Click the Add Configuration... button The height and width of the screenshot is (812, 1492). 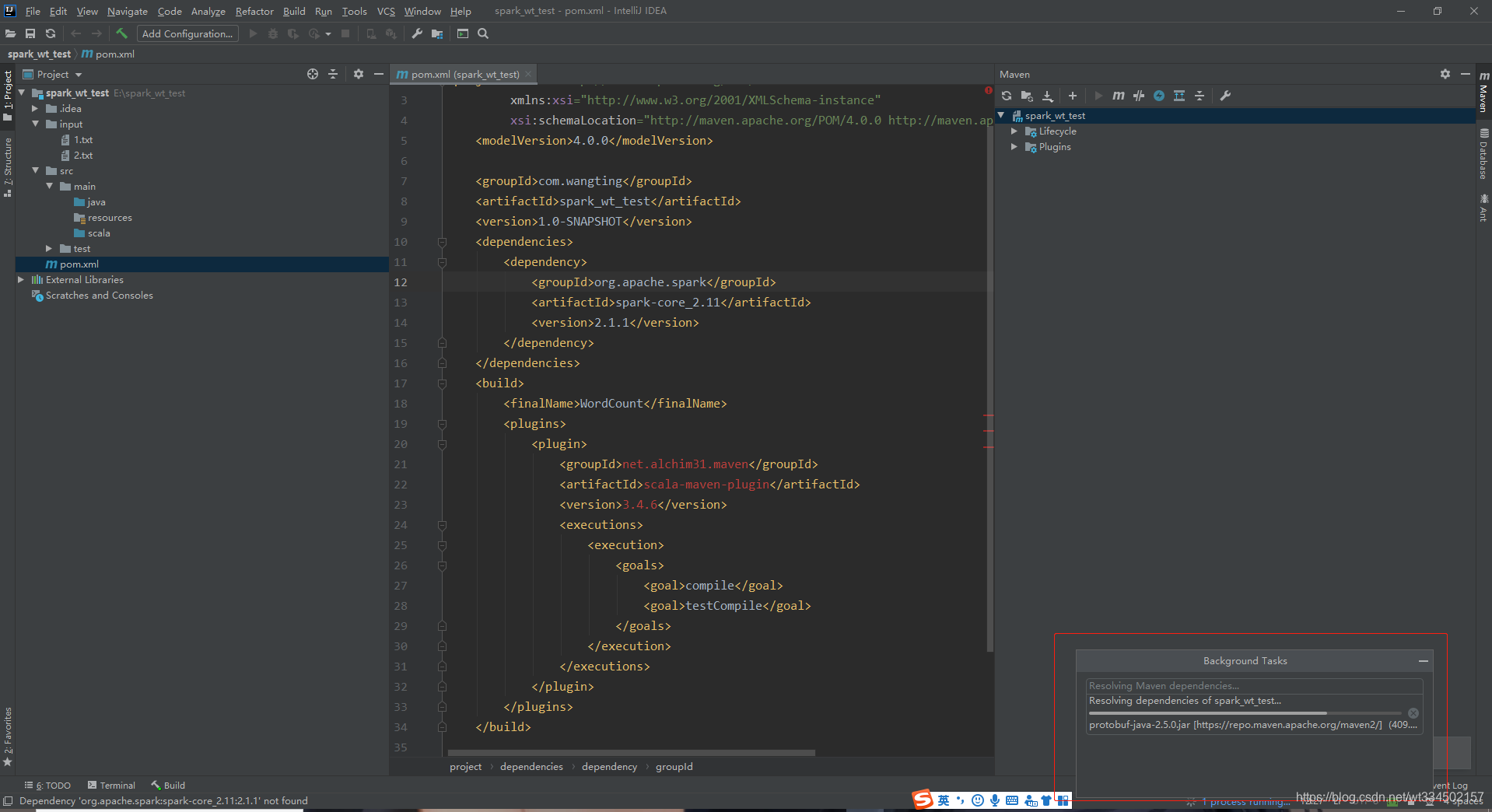pyautogui.click(x=187, y=33)
